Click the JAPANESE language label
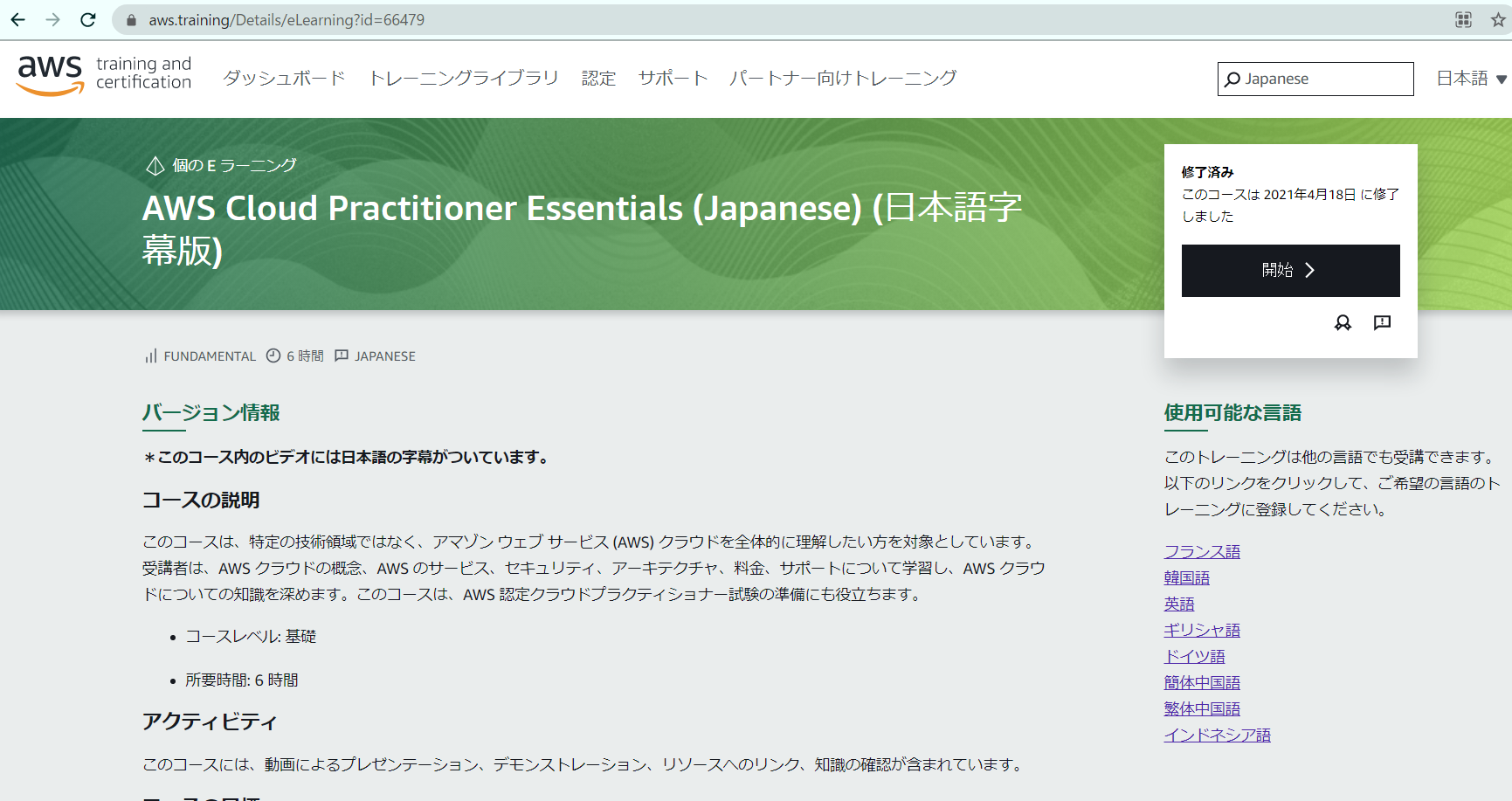Image resolution: width=1512 pixels, height=801 pixels. click(x=385, y=356)
